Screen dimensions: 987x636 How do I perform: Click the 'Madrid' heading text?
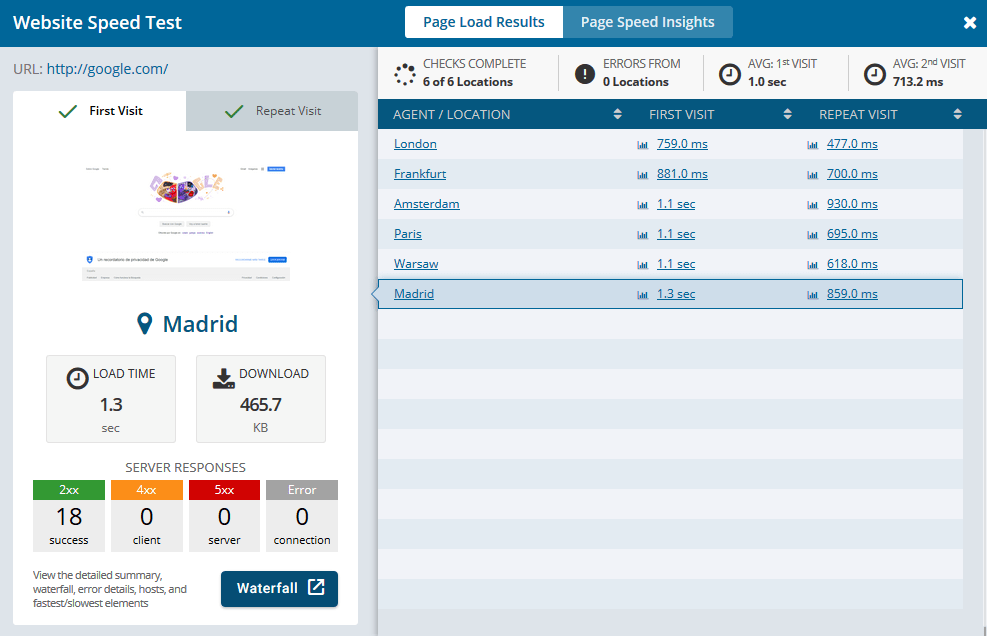tap(200, 324)
